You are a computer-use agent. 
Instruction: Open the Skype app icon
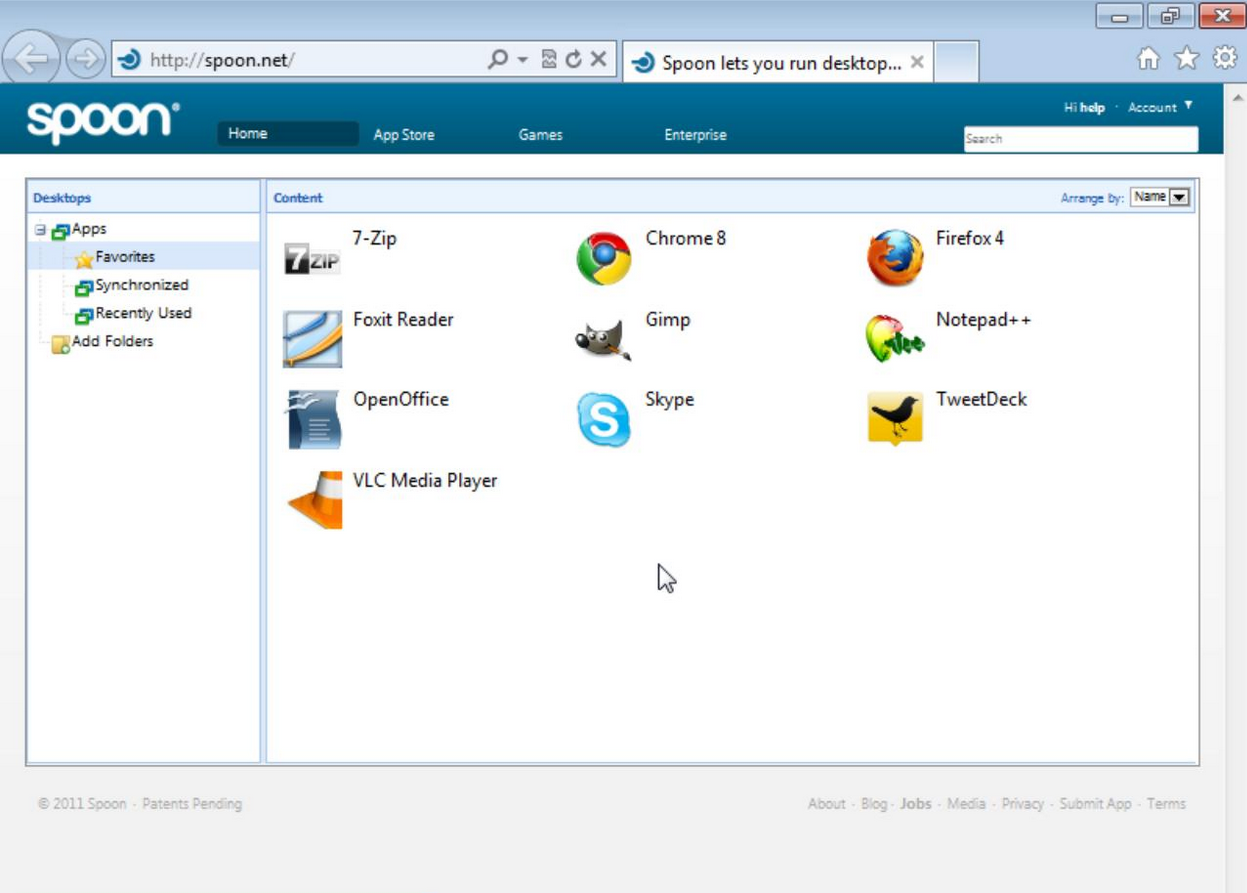point(604,420)
